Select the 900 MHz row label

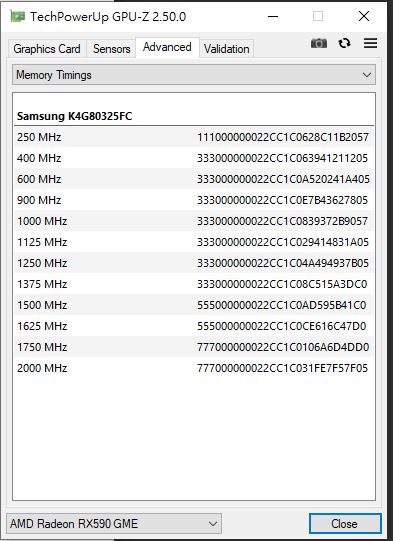click(x=39, y=200)
